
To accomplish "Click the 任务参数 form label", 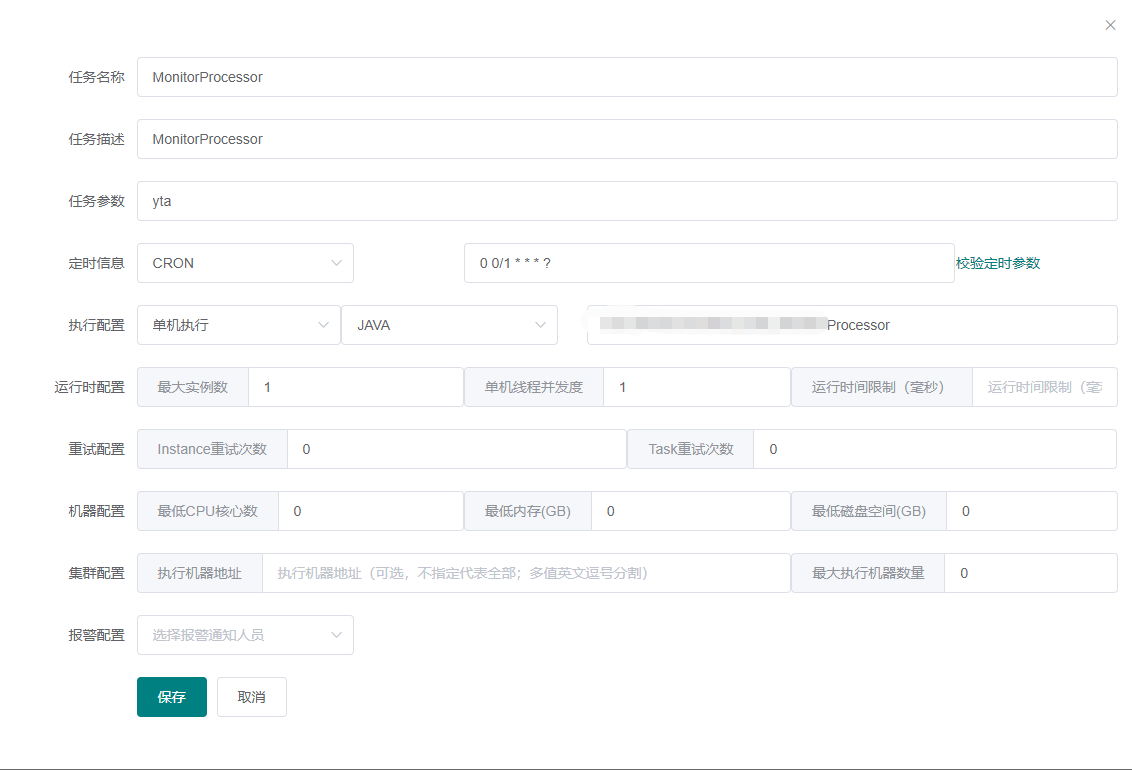I will [x=97, y=201].
